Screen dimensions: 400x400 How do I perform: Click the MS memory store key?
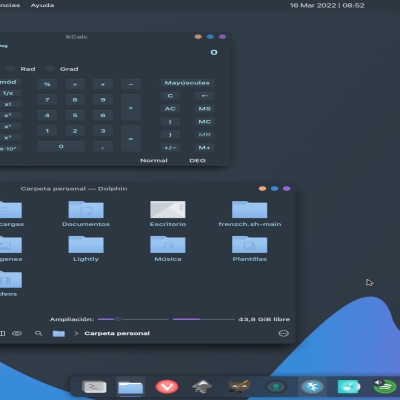point(204,109)
